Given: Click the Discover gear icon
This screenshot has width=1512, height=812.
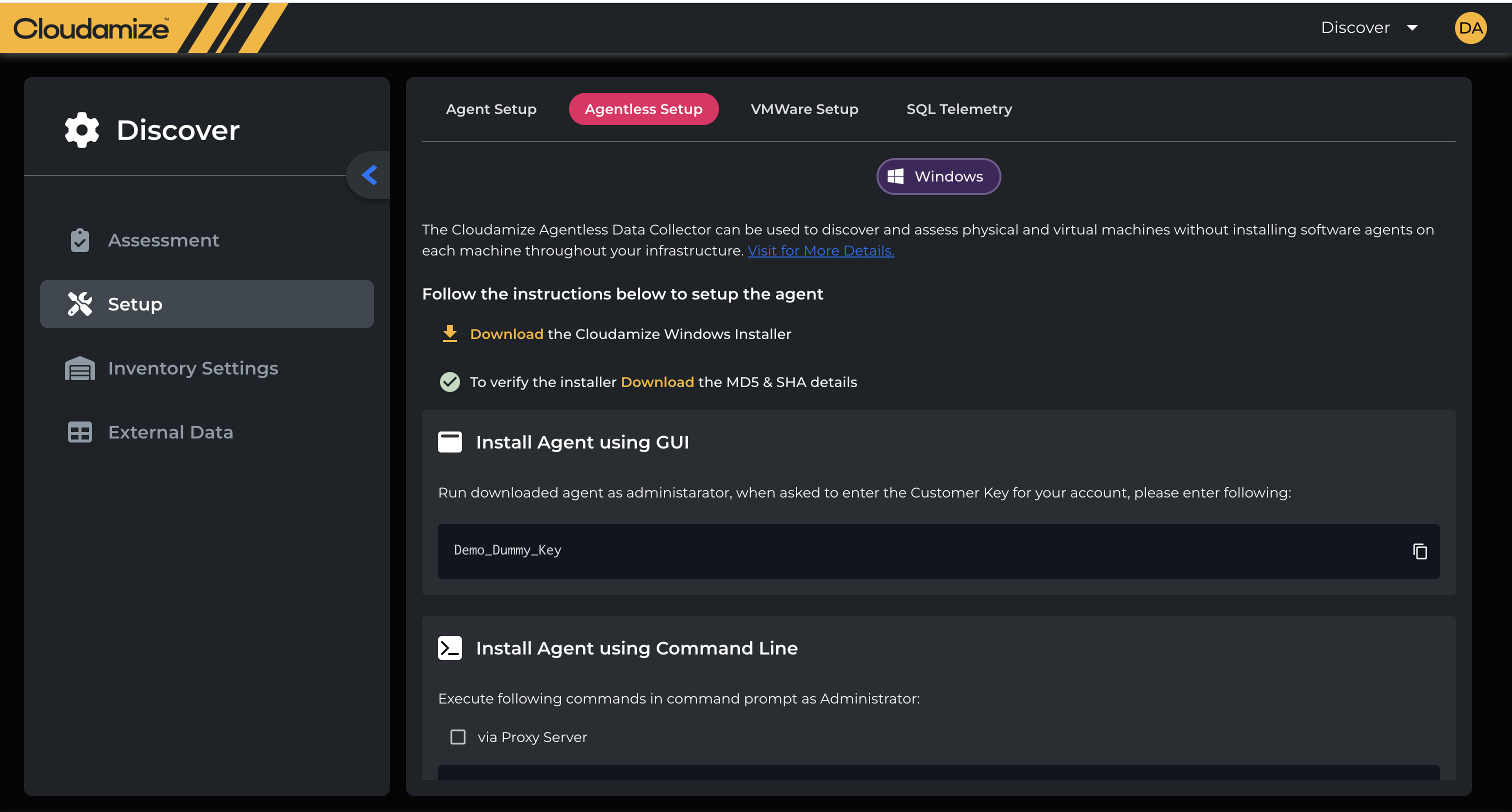Looking at the screenshot, I should click(x=81, y=130).
